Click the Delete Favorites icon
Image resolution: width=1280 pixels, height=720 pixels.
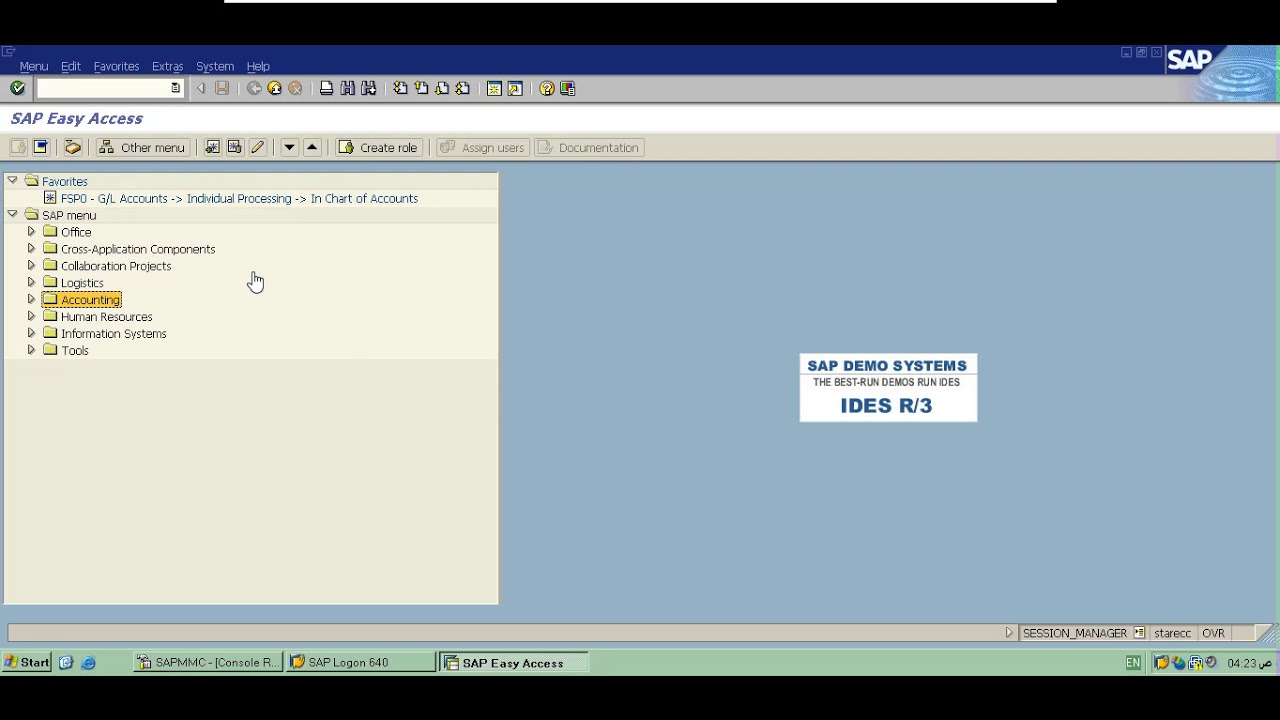tap(234, 148)
